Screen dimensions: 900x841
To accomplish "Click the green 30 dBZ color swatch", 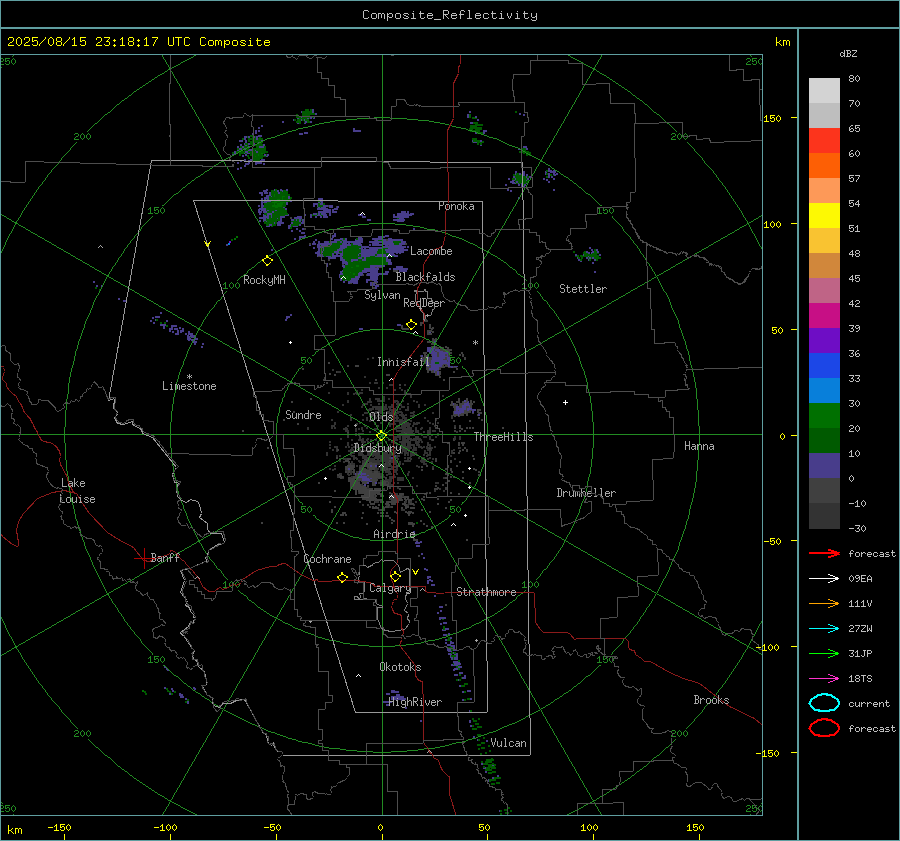I will tap(824, 415).
